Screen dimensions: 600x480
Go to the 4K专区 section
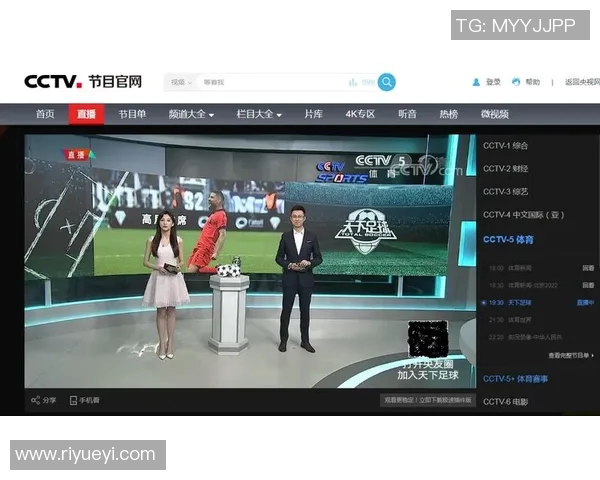(x=360, y=114)
